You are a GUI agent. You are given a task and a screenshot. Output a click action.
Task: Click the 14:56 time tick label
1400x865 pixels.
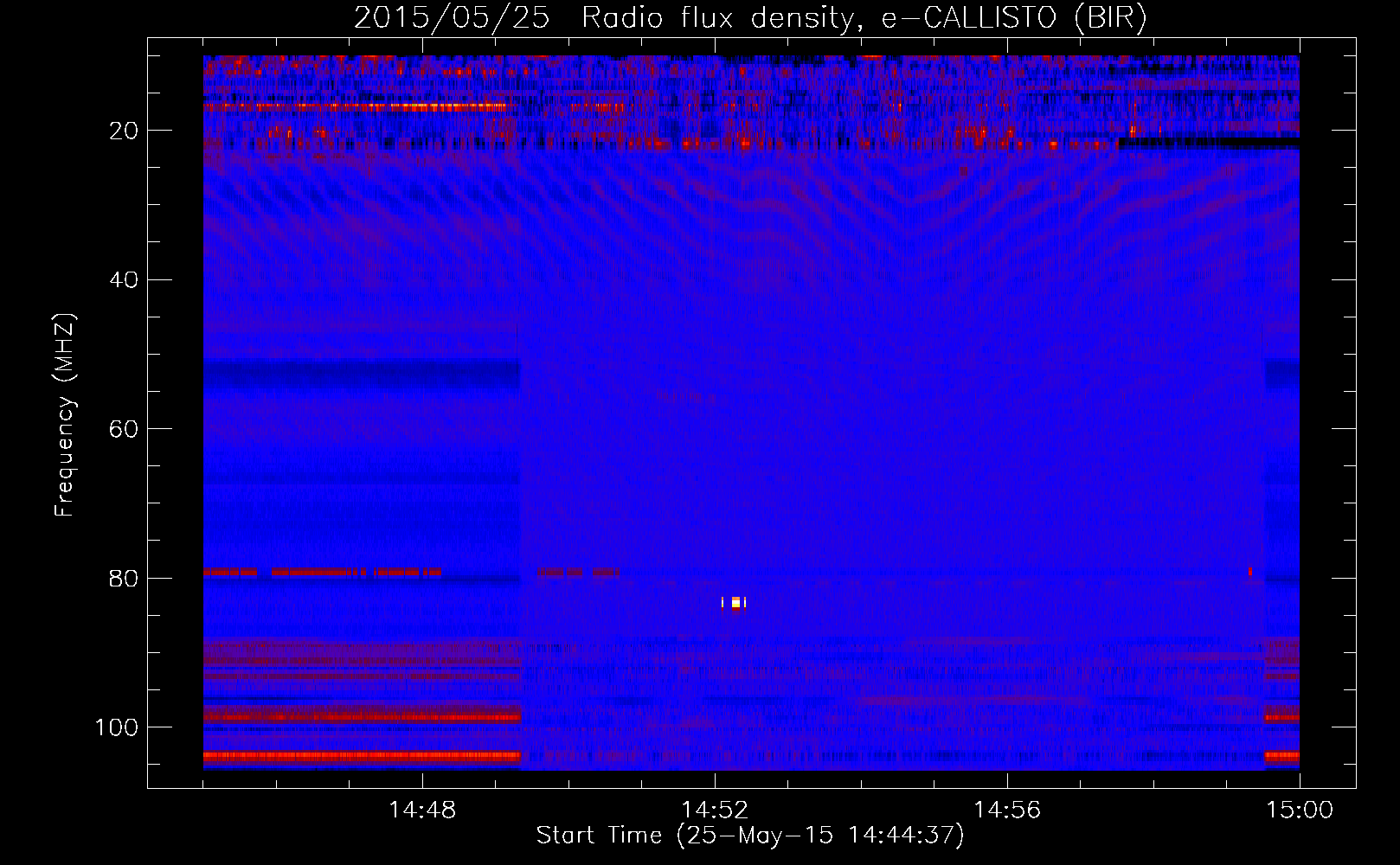[1007, 811]
